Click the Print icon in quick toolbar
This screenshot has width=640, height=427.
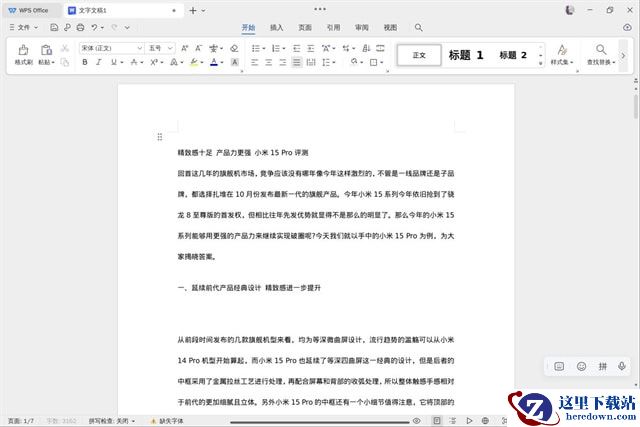pyautogui.click(x=80, y=27)
